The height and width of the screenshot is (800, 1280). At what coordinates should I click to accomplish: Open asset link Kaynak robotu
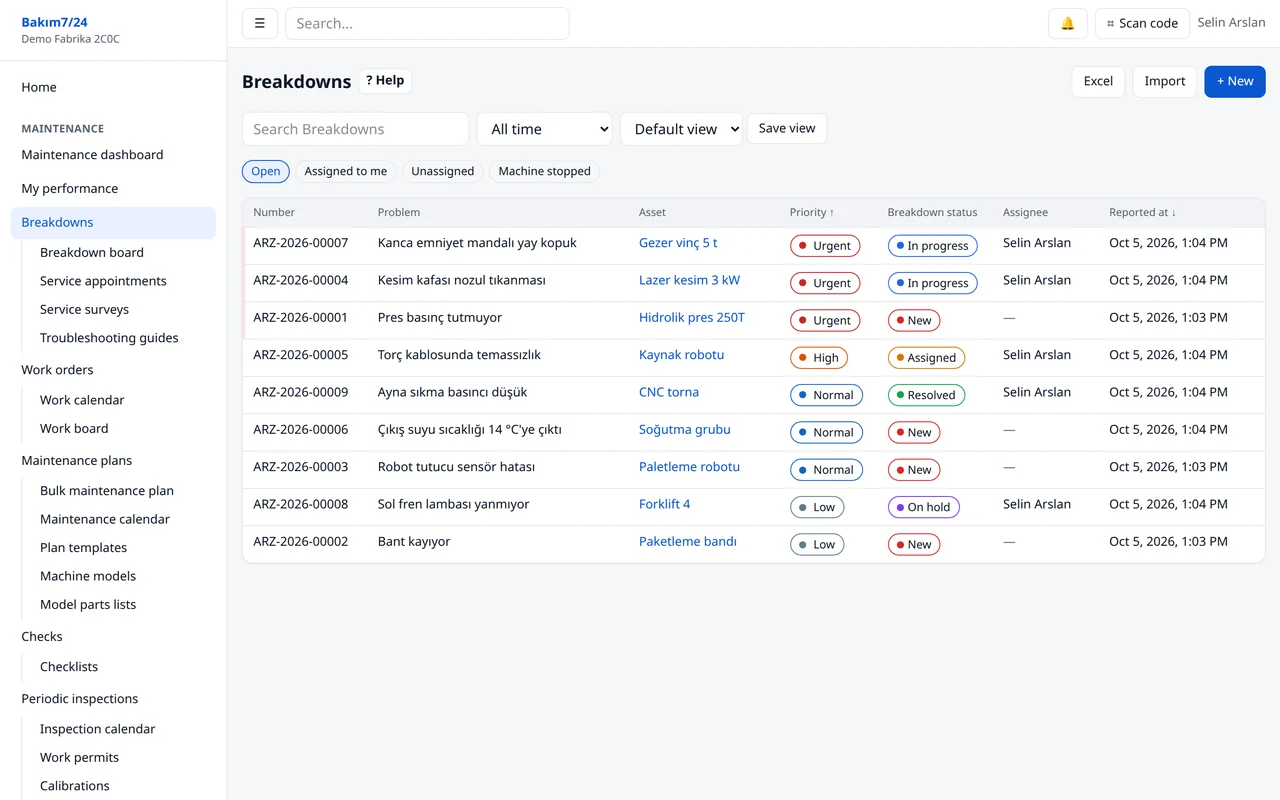point(682,355)
